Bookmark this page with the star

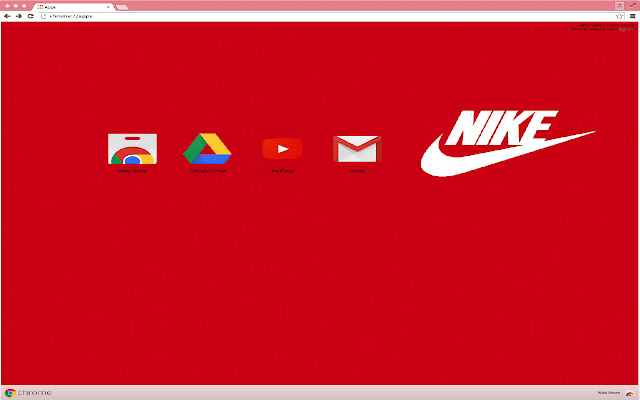[619, 16]
